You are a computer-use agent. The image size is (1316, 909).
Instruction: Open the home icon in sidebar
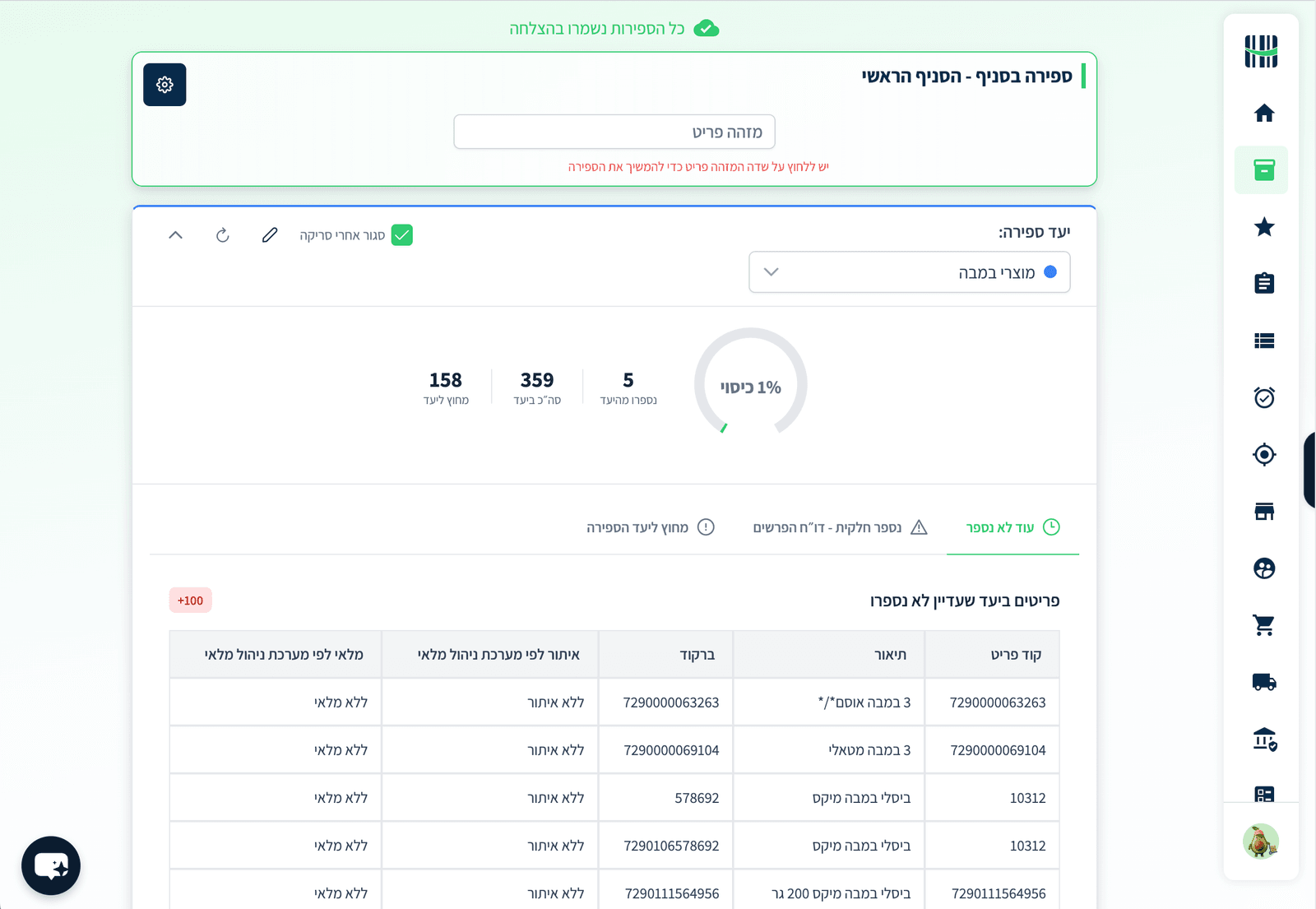[1264, 113]
